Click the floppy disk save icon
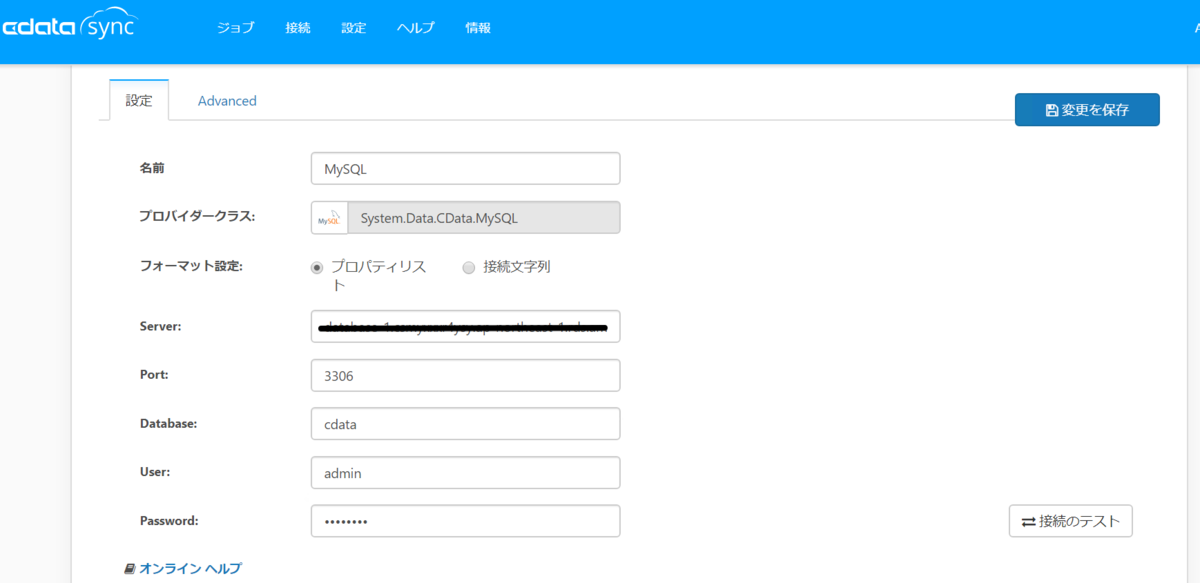This screenshot has height=583, width=1200. (x=1051, y=110)
